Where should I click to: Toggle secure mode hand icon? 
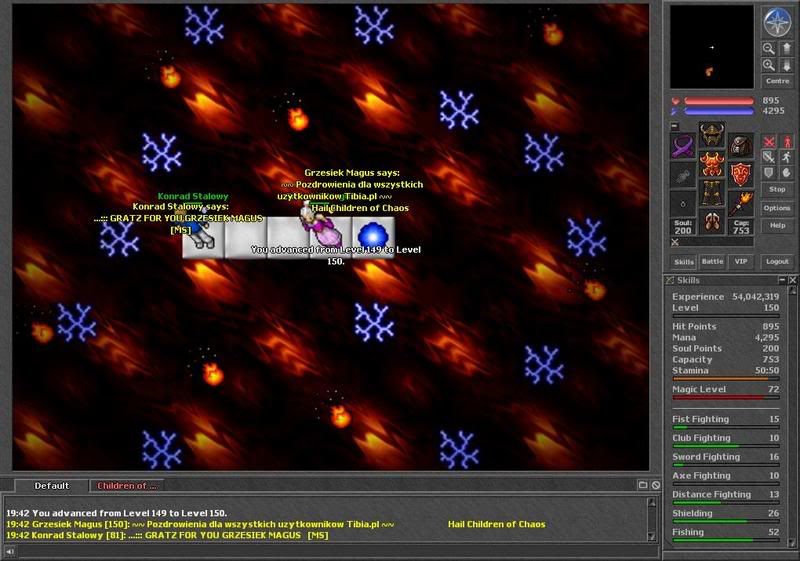click(786, 173)
